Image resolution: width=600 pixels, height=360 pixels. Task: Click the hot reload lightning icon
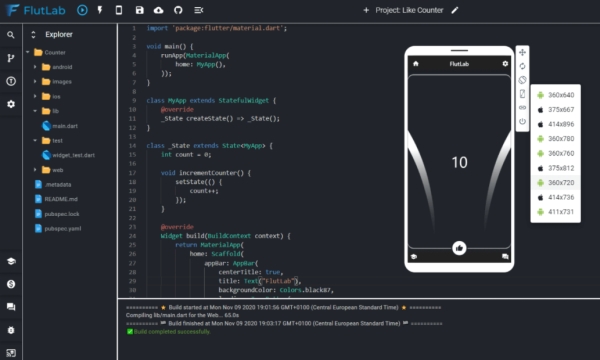100,10
